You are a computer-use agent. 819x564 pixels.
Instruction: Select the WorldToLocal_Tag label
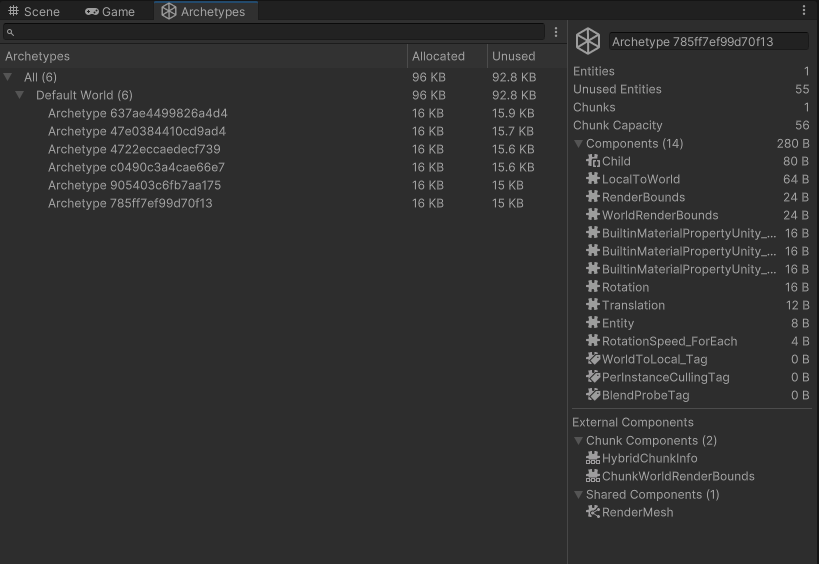pyautogui.click(x=655, y=359)
